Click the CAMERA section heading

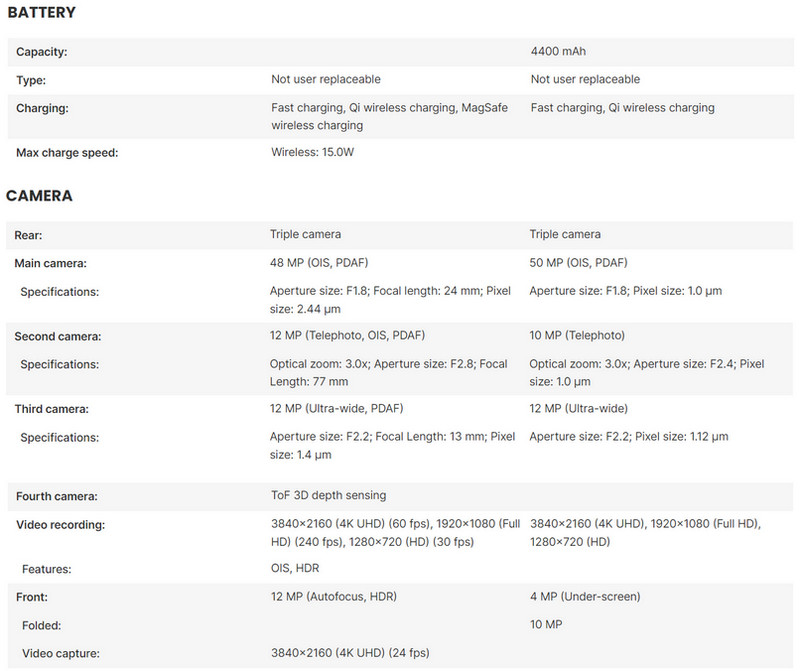click(x=39, y=196)
